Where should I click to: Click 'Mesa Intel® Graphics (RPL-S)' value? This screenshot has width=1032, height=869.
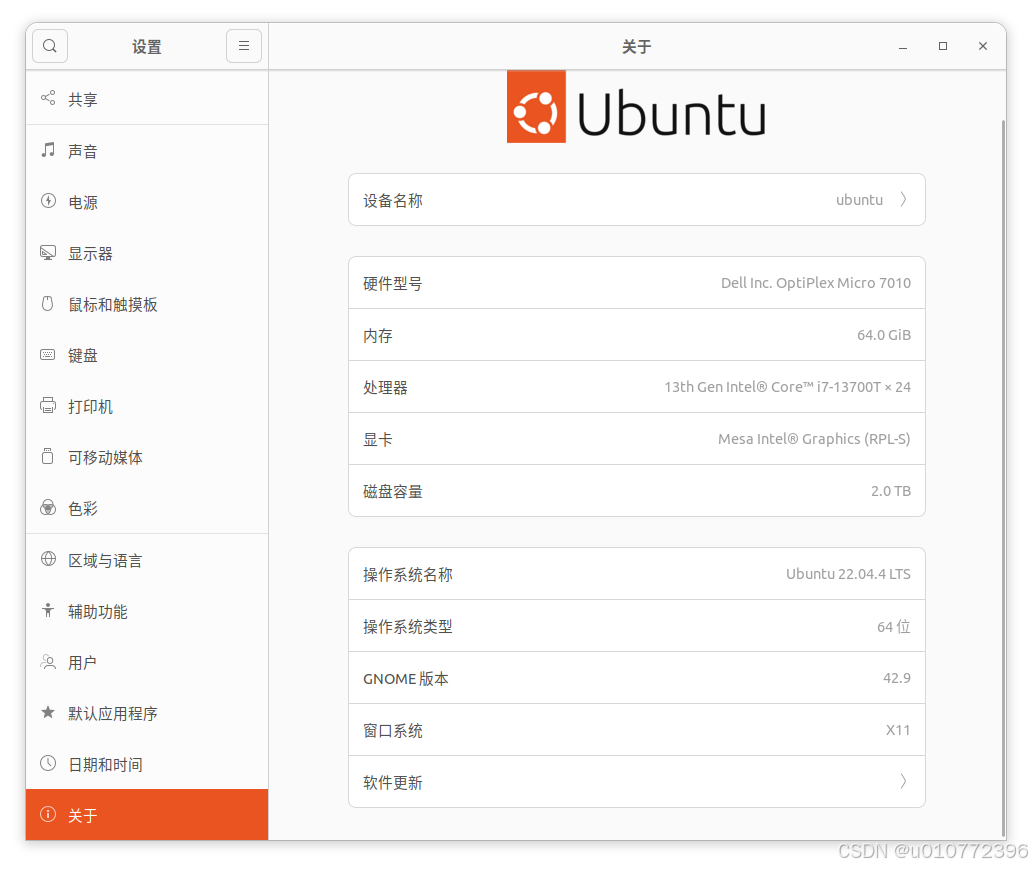[x=814, y=439]
